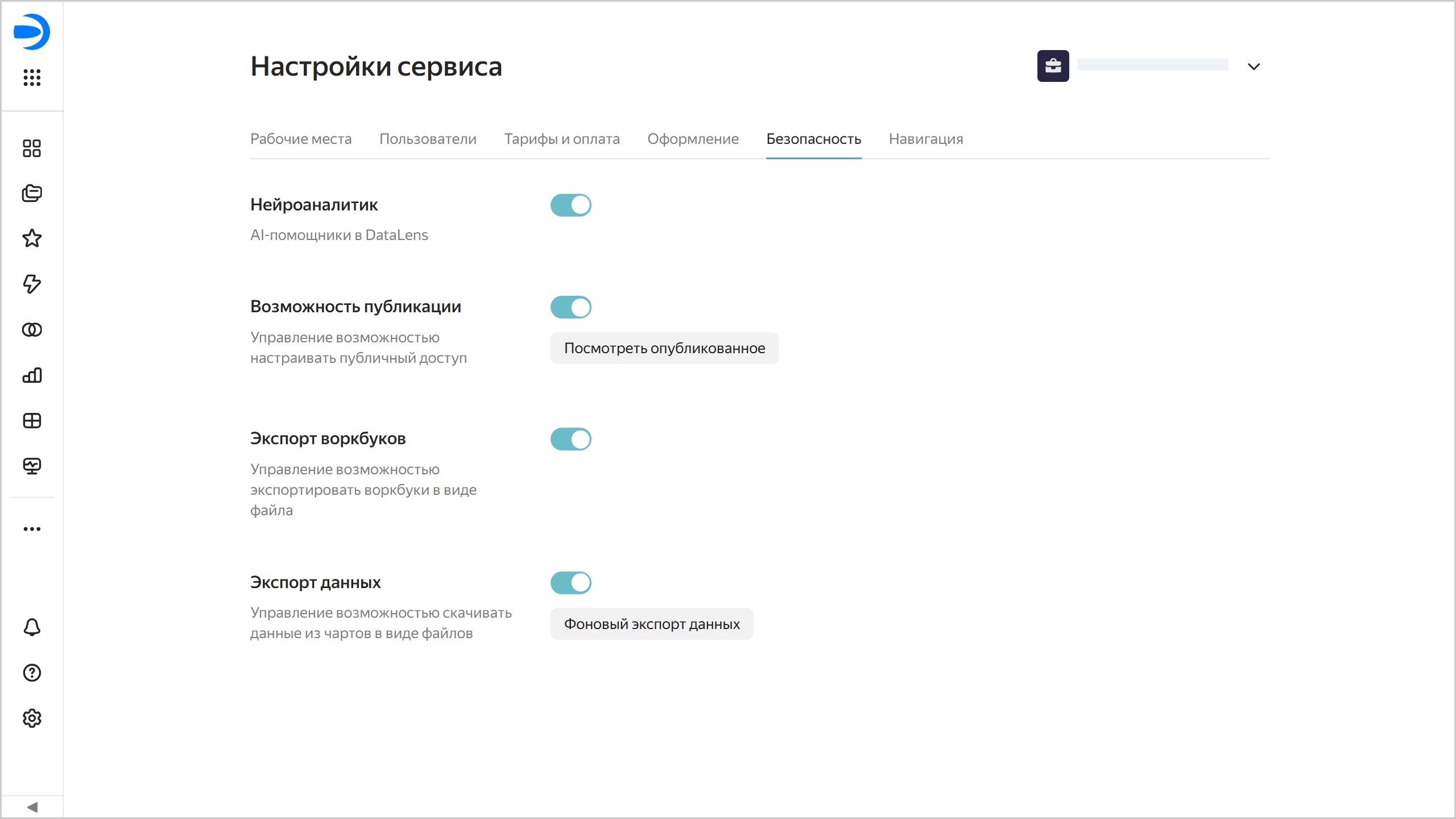Collapse sidebar with bottom arrow
The width and height of the screenshot is (1456, 819).
(32, 807)
